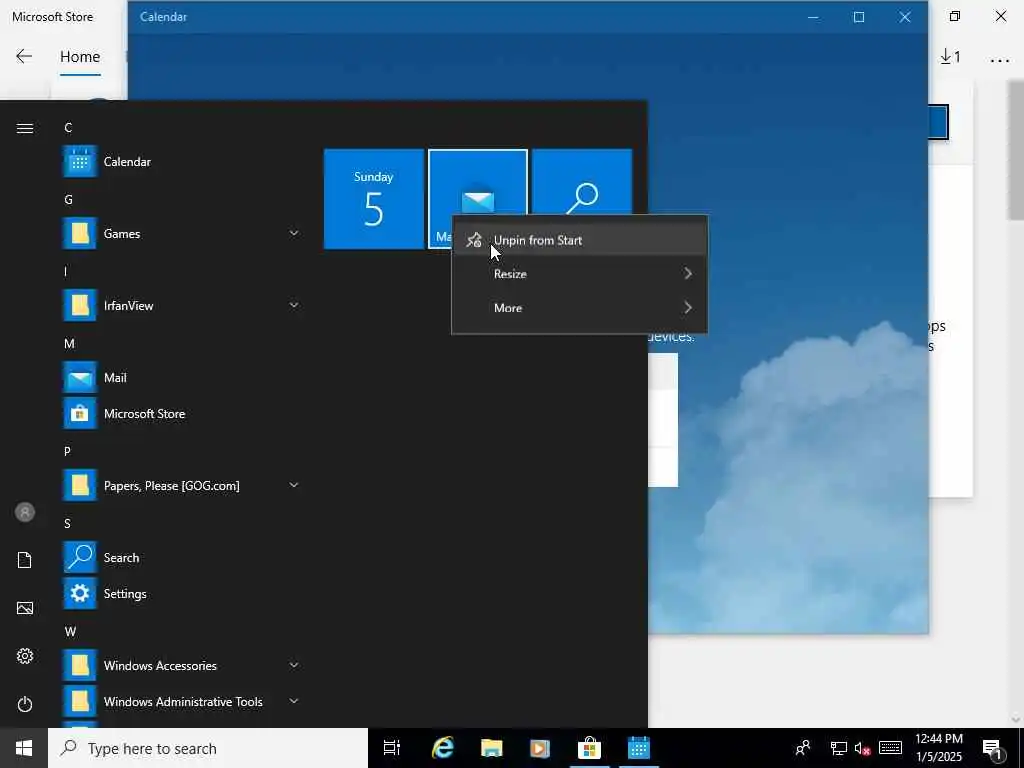This screenshot has height=768, width=1024.
Task: Open the IrfanView folder entry
Action: 182,305
